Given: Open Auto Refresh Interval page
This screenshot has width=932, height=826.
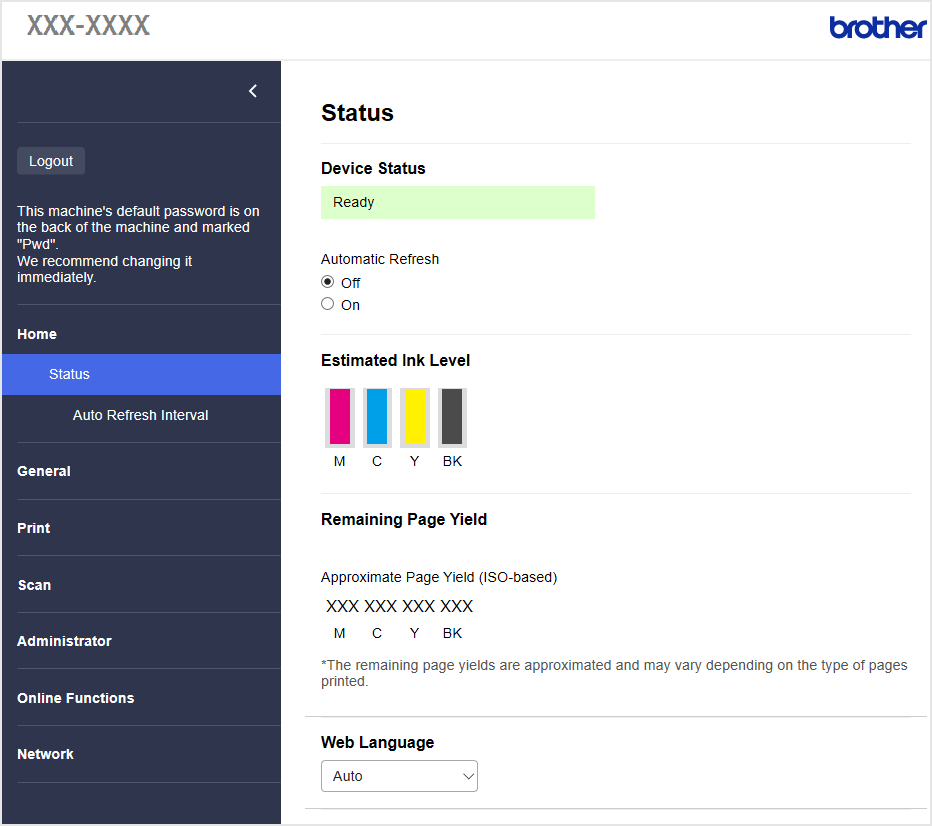Looking at the screenshot, I should click(x=140, y=415).
